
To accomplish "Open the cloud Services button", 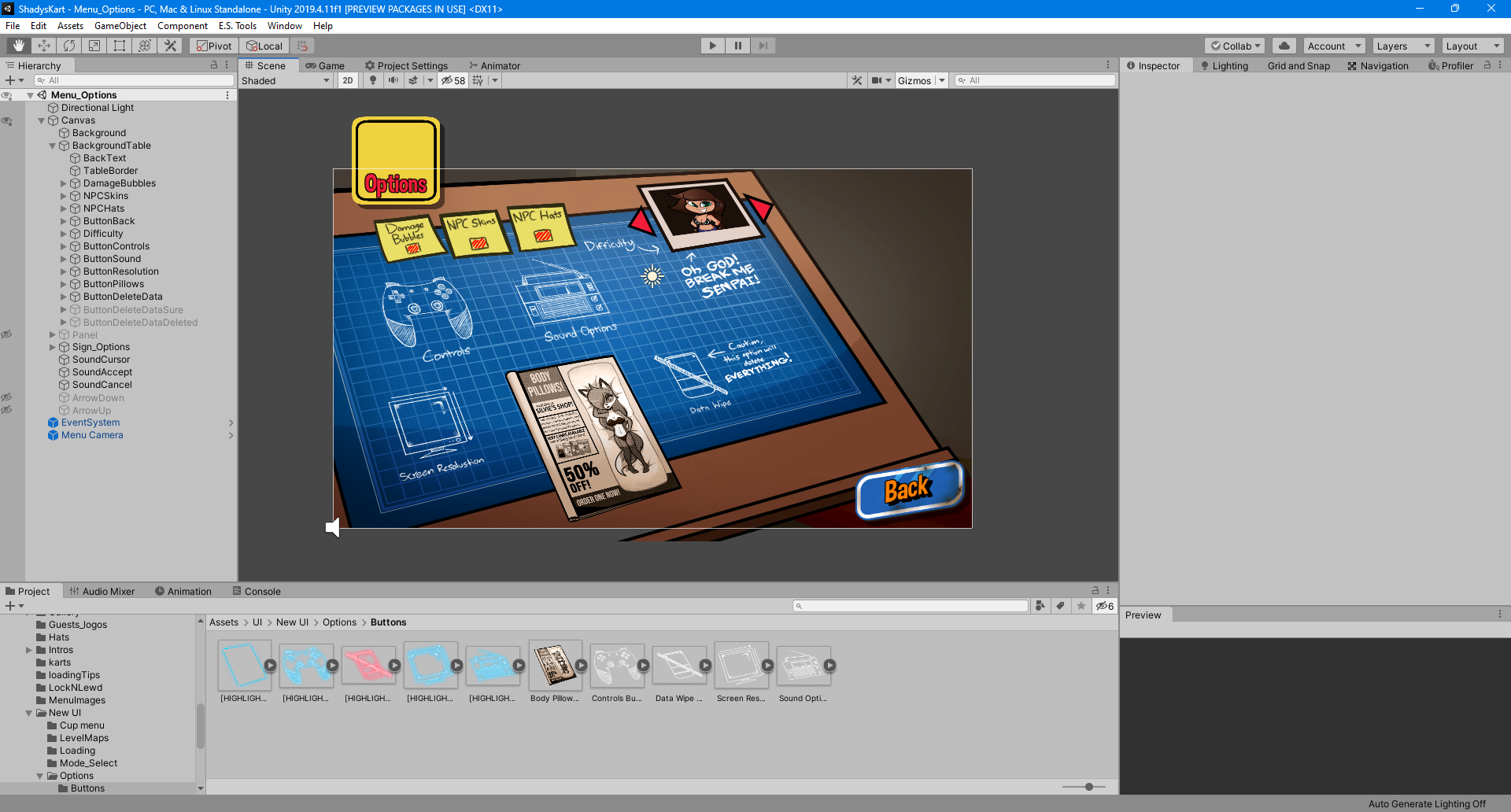I will pos(1284,46).
